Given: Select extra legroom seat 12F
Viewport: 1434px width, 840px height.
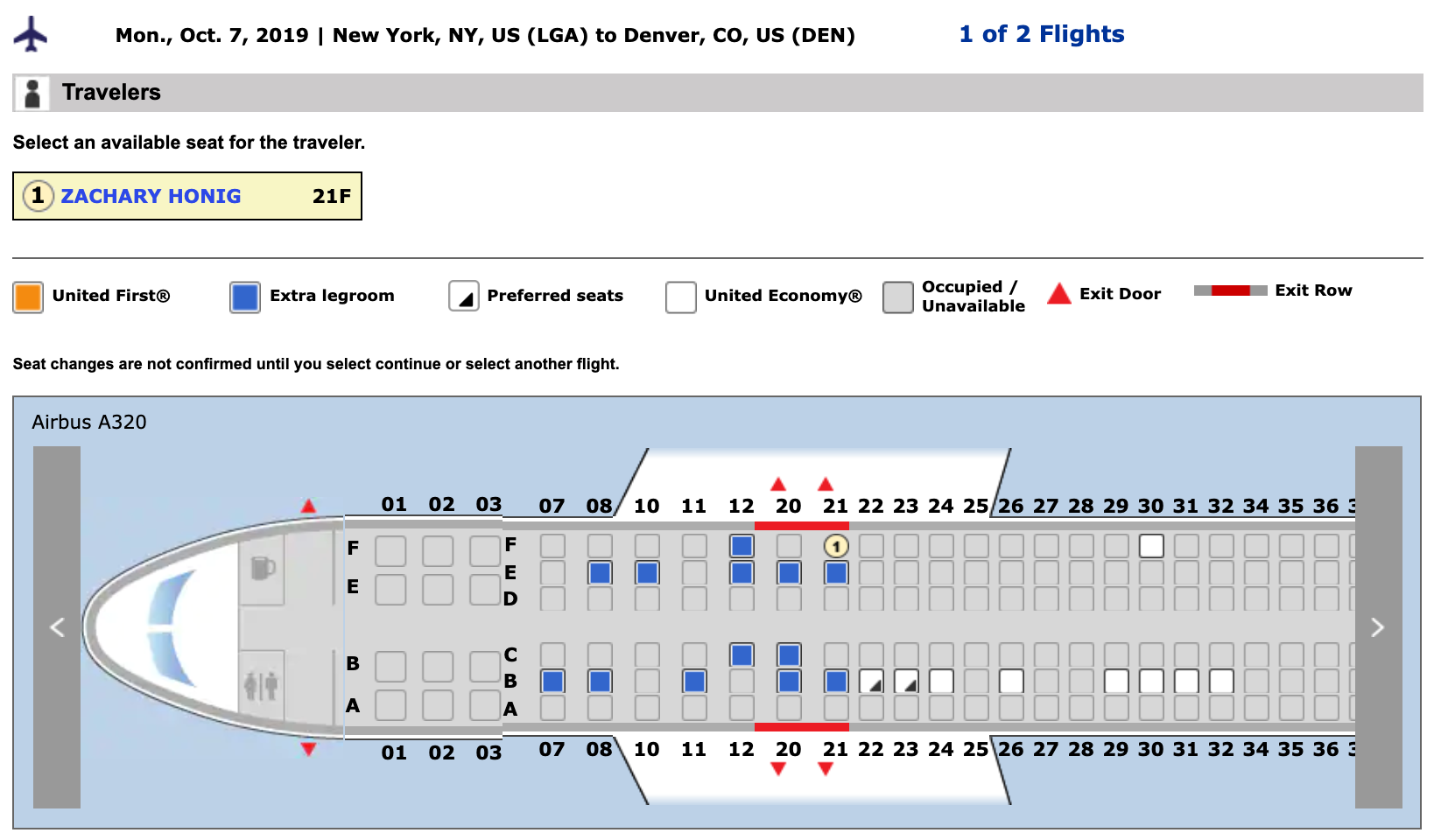Looking at the screenshot, I should pyautogui.click(x=742, y=546).
